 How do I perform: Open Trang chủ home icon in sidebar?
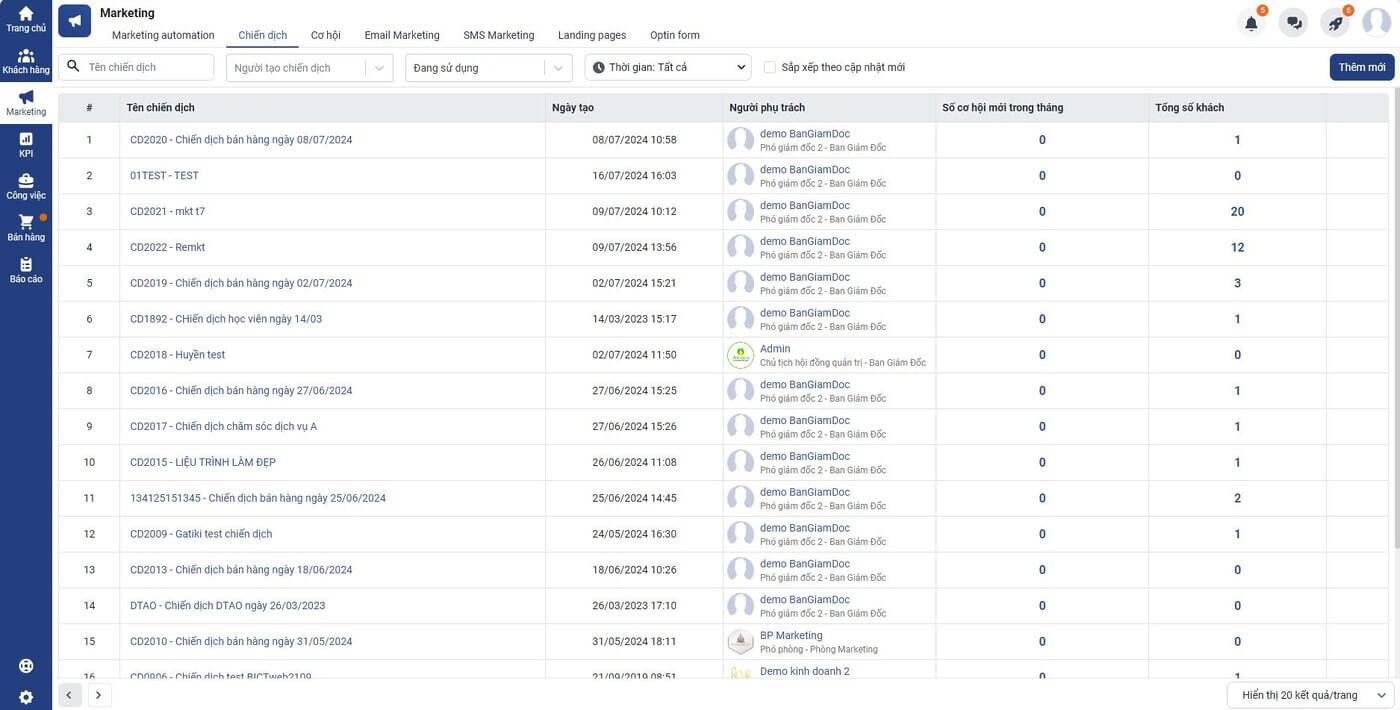[x=26, y=19]
